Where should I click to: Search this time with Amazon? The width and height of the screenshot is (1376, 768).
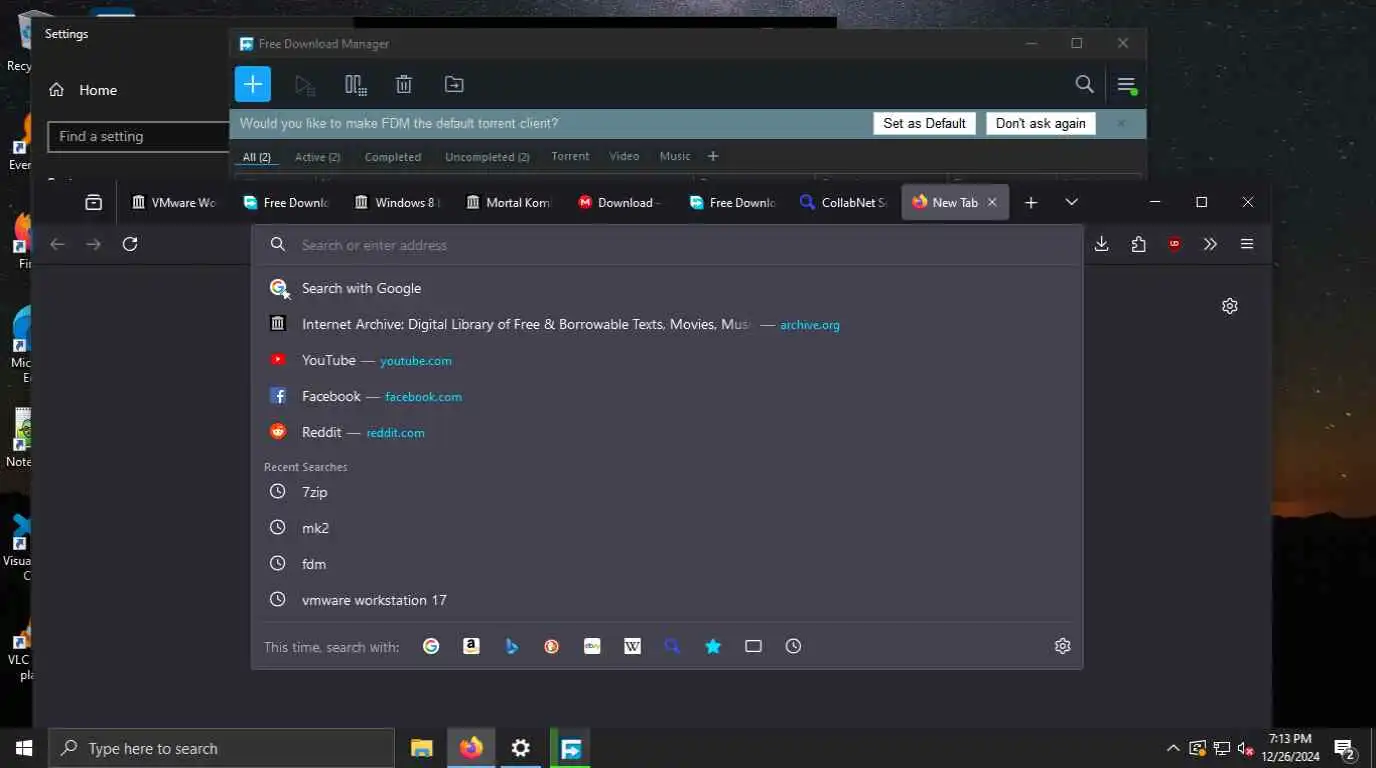point(471,646)
